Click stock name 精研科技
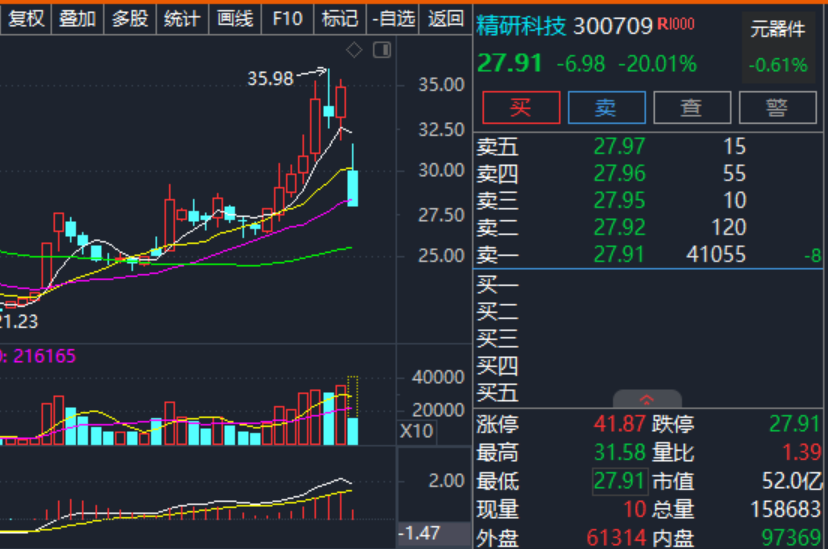828x549 pixels. click(x=521, y=25)
